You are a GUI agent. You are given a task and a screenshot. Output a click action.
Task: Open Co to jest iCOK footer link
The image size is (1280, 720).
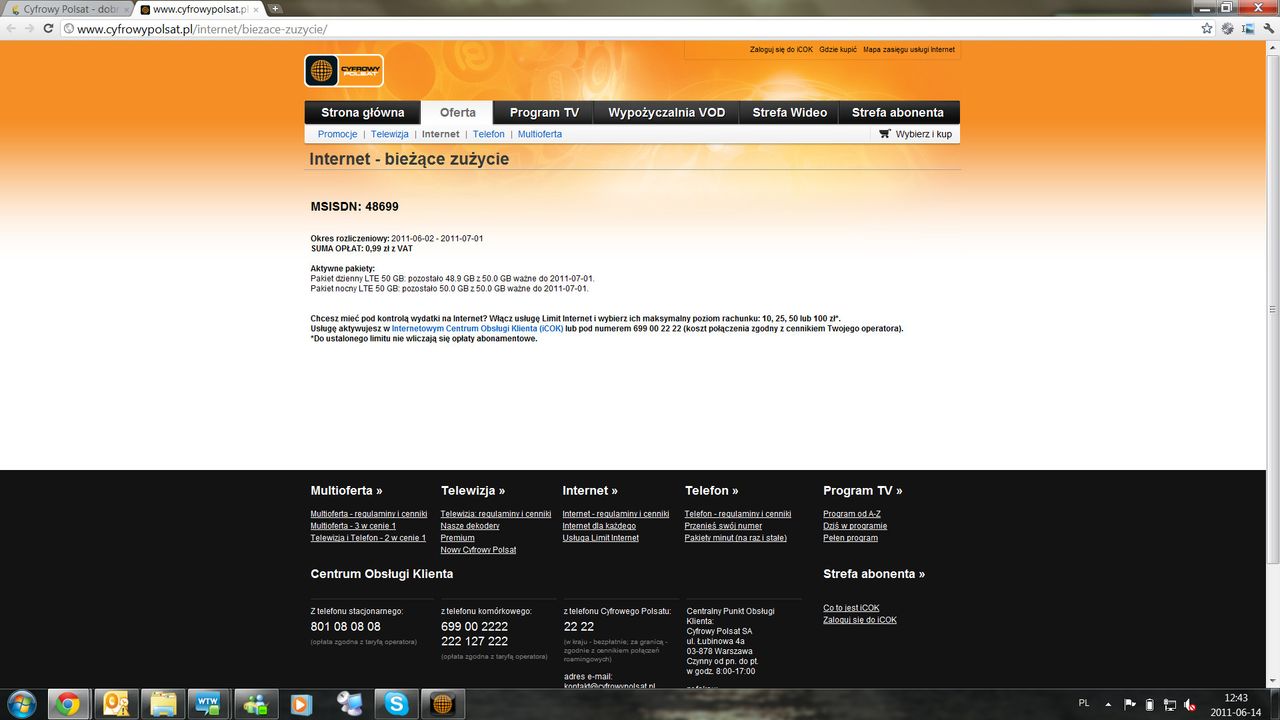pyautogui.click(x=851, y=608)
